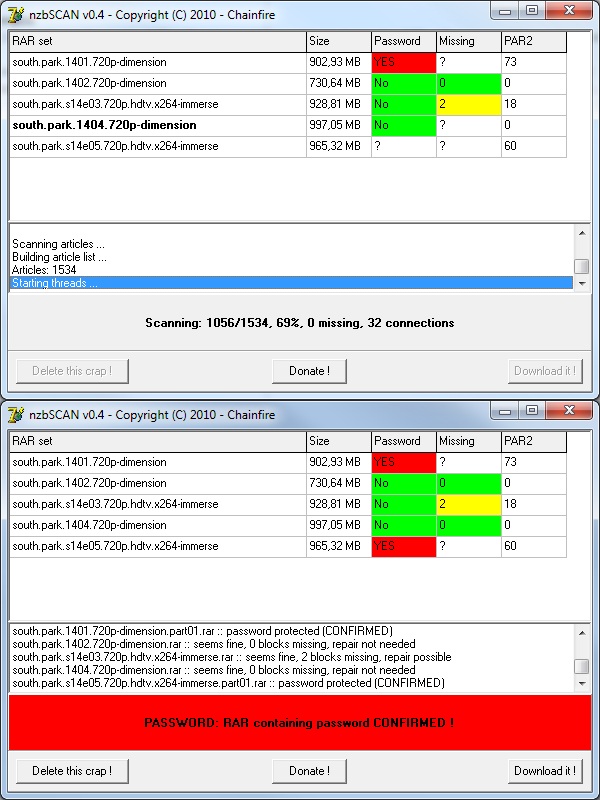Select 'Building article list ...' log line
Screen dimensions: 600x800
[291, 257]
